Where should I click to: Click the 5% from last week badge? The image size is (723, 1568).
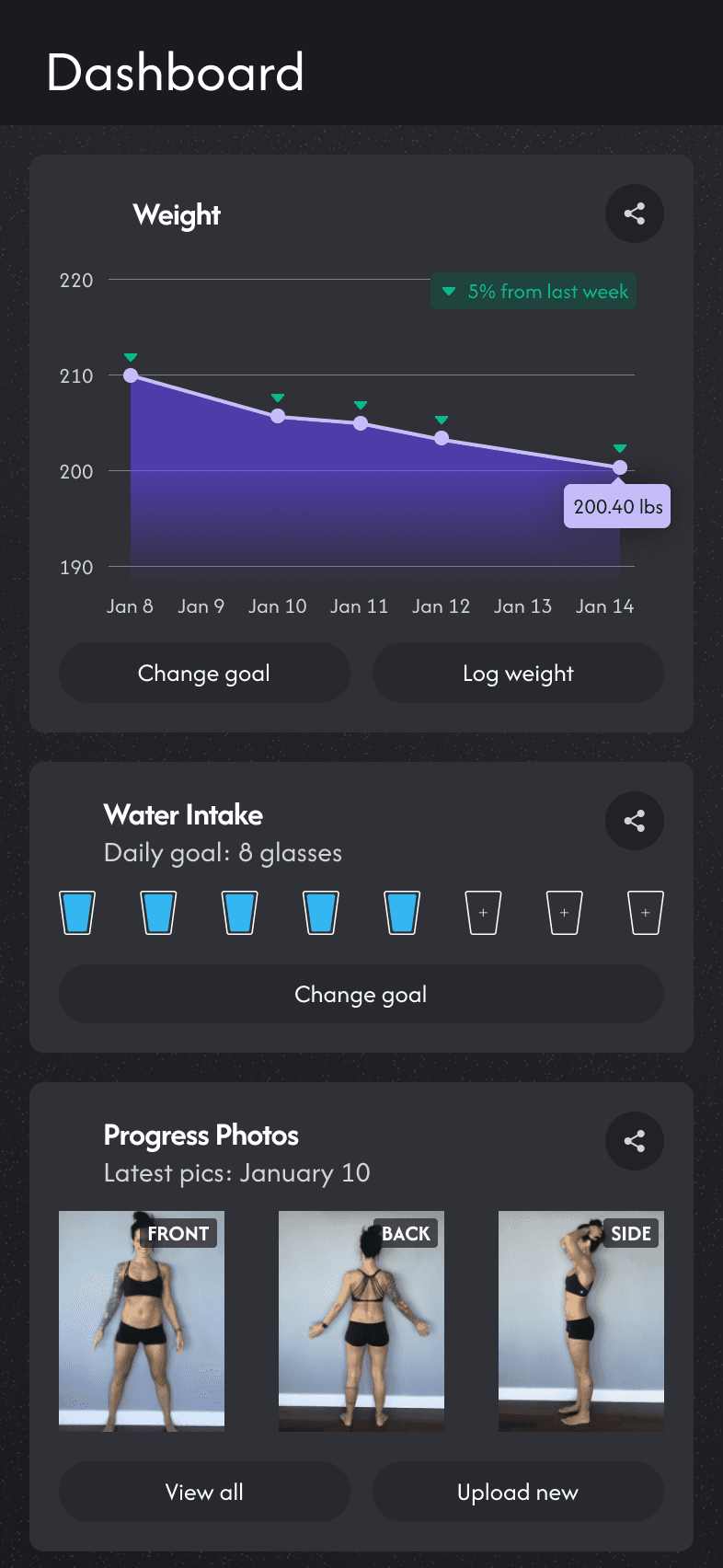tap(534, 292)
